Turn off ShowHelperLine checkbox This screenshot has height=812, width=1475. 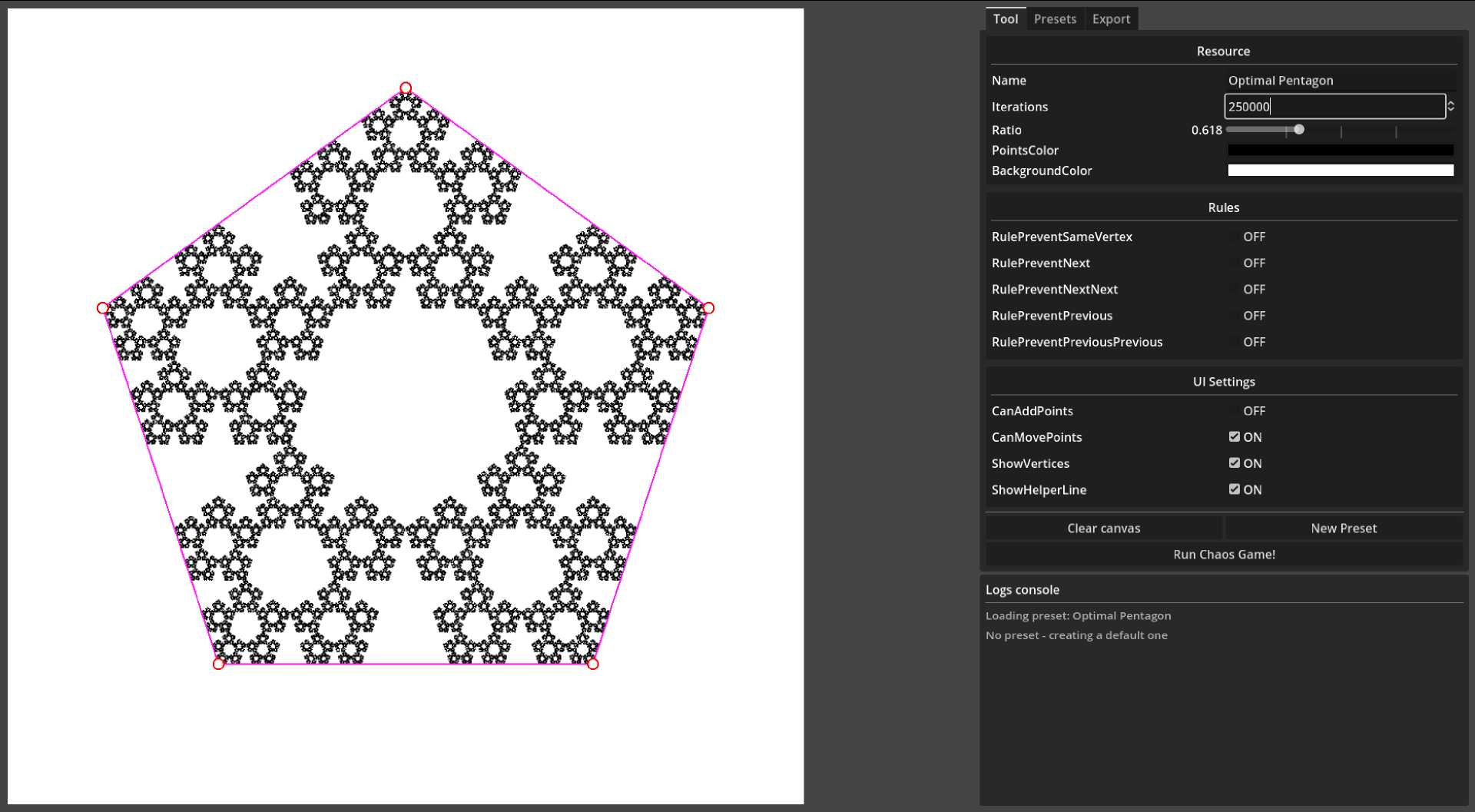coord(1234,489)
